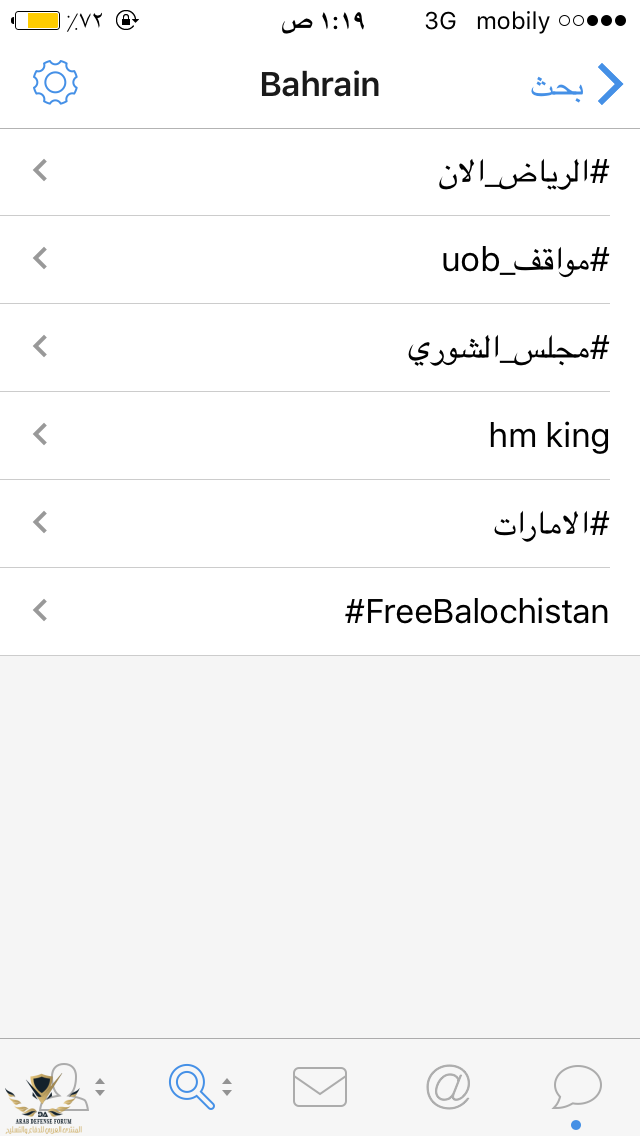Open the switcher arrows beside search icon
This screenshot has width=640, height=1136.
point(227,1087)
